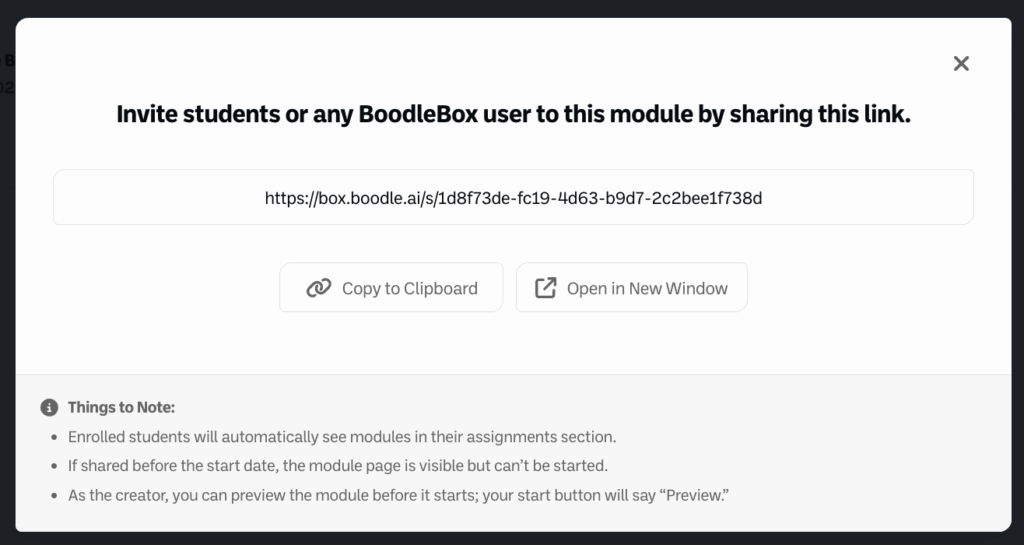Screen dimensions: 1024x545
Task: Click the note about creator previewing the module
Action: click(x=398, y=495)
